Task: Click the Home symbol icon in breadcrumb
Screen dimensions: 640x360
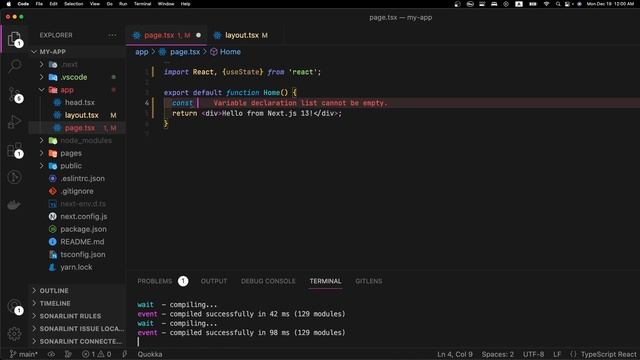Action: point(213,52)
